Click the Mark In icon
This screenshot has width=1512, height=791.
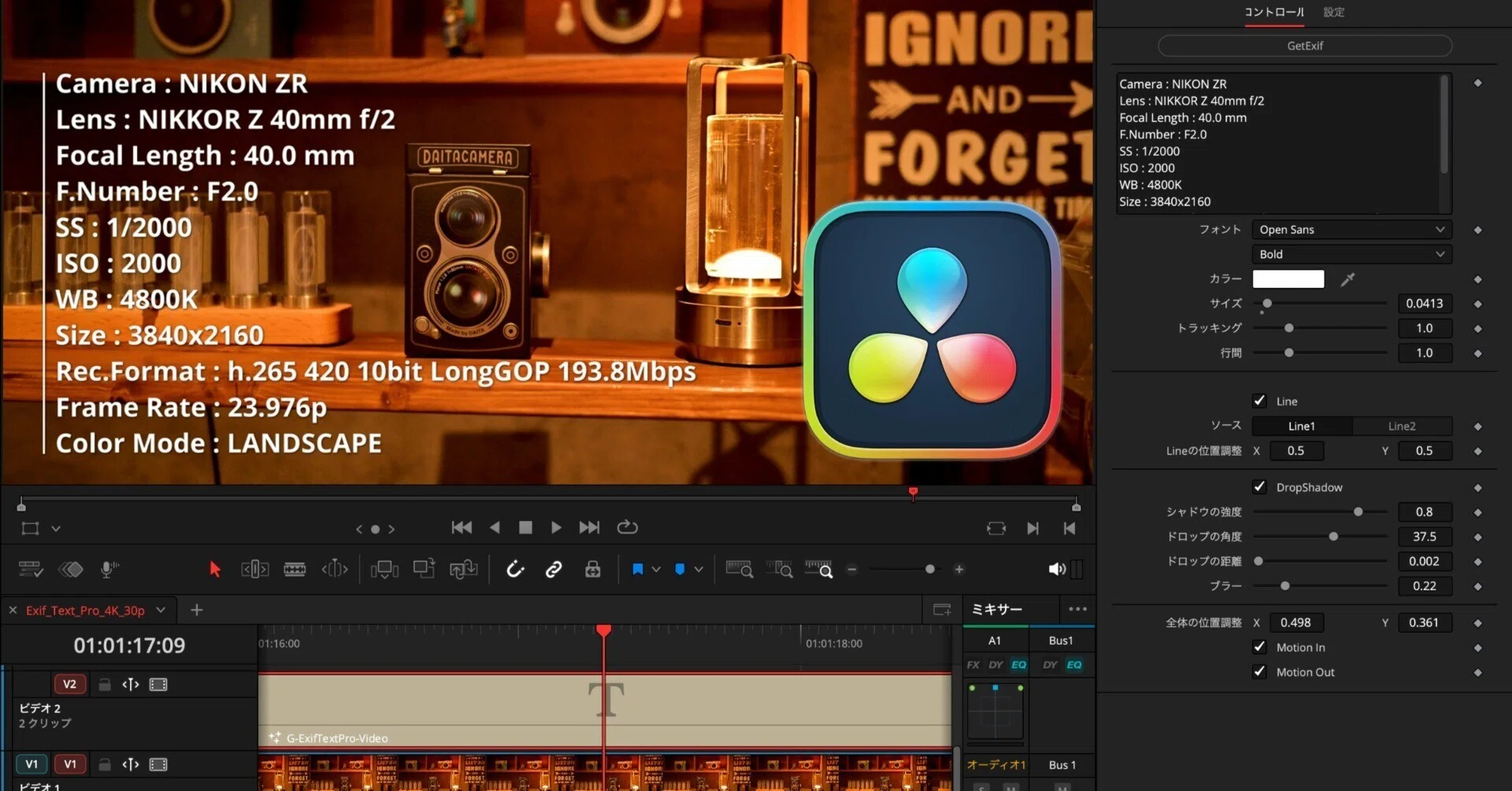click(x=1033, y=528)
